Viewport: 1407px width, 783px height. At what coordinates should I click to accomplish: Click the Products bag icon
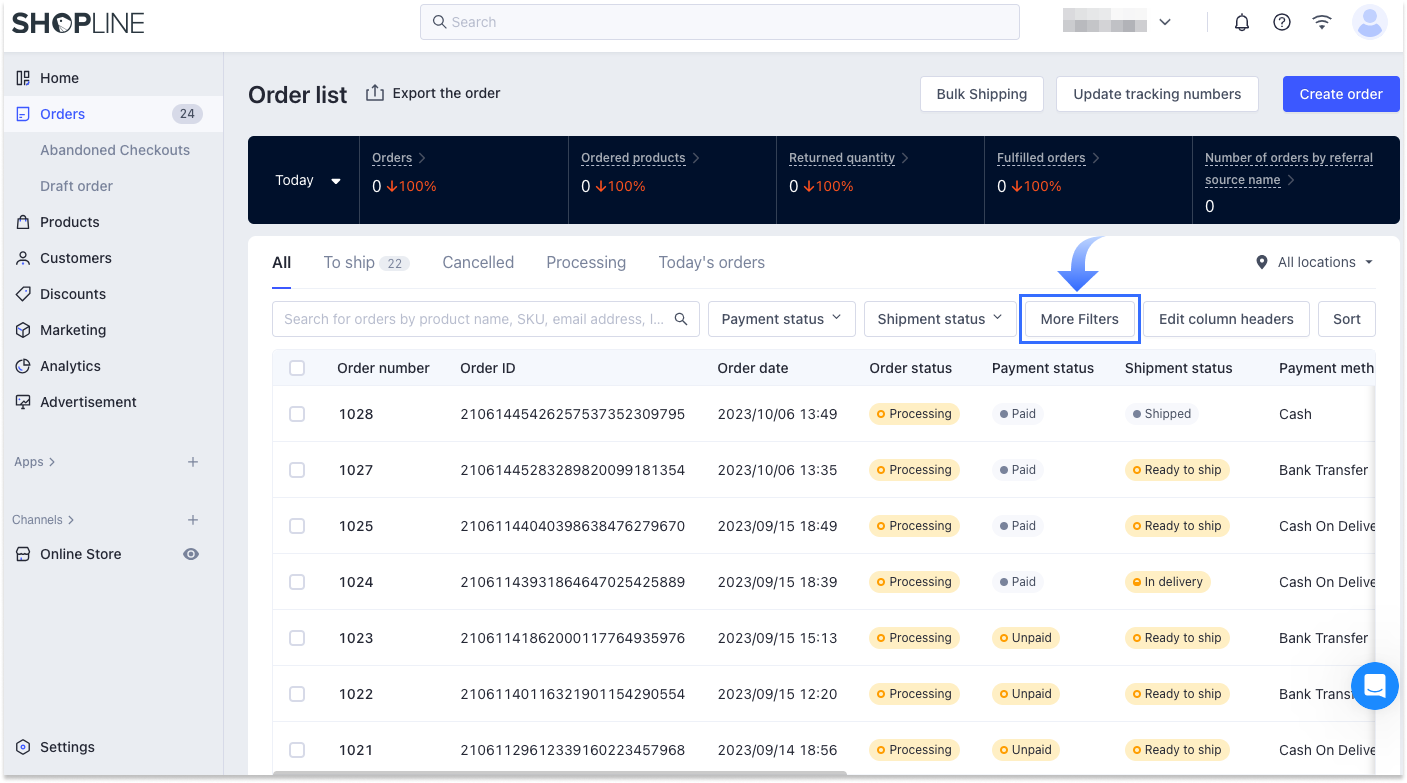(23, 222)
